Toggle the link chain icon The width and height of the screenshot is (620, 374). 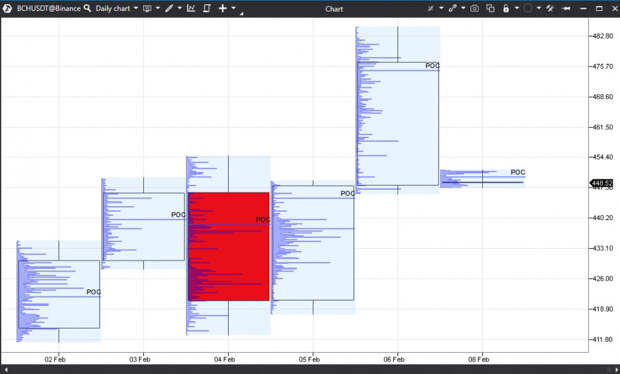pos(452,8)
